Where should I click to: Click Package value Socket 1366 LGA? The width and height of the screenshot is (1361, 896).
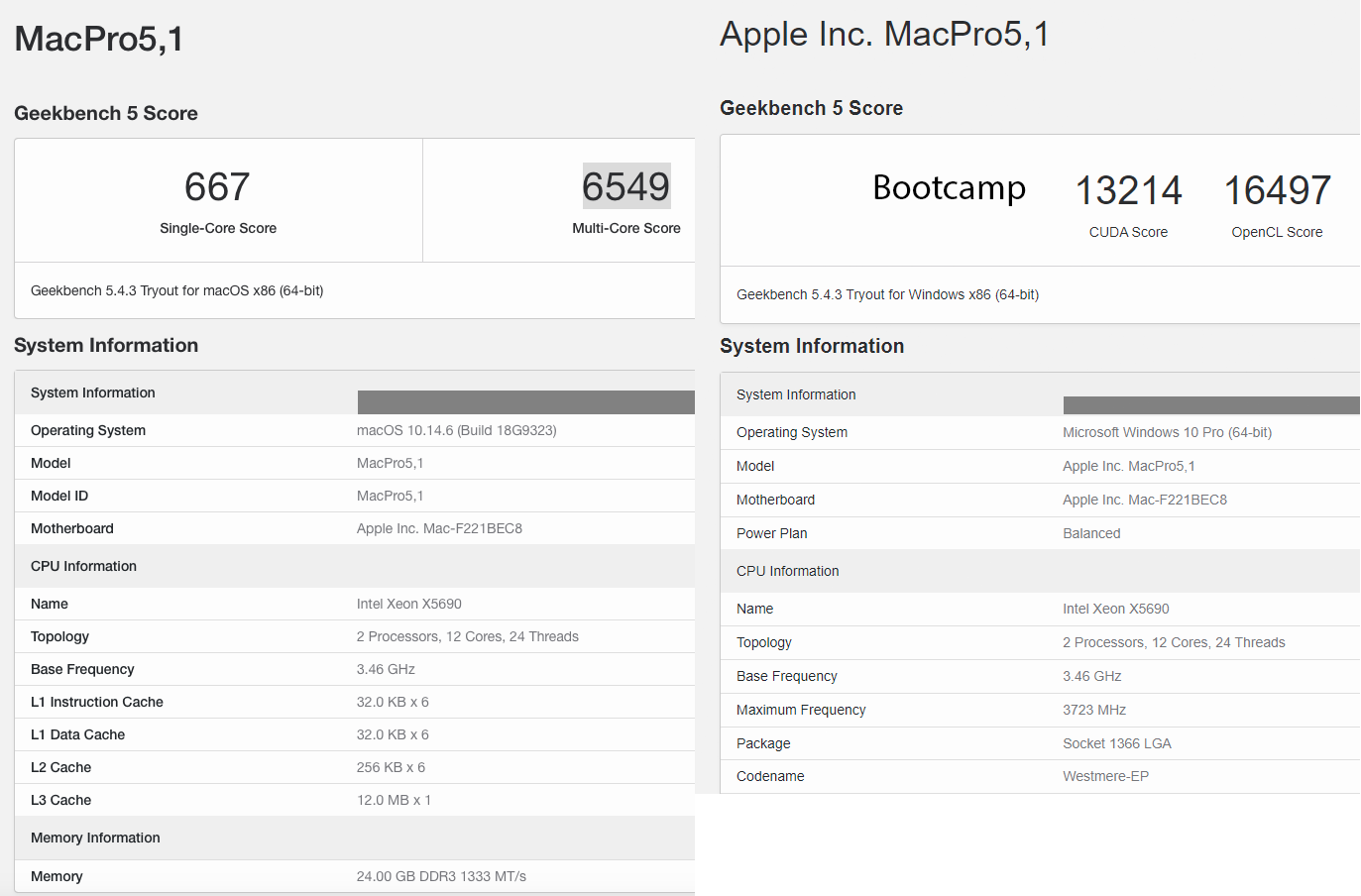[1117, 743]
